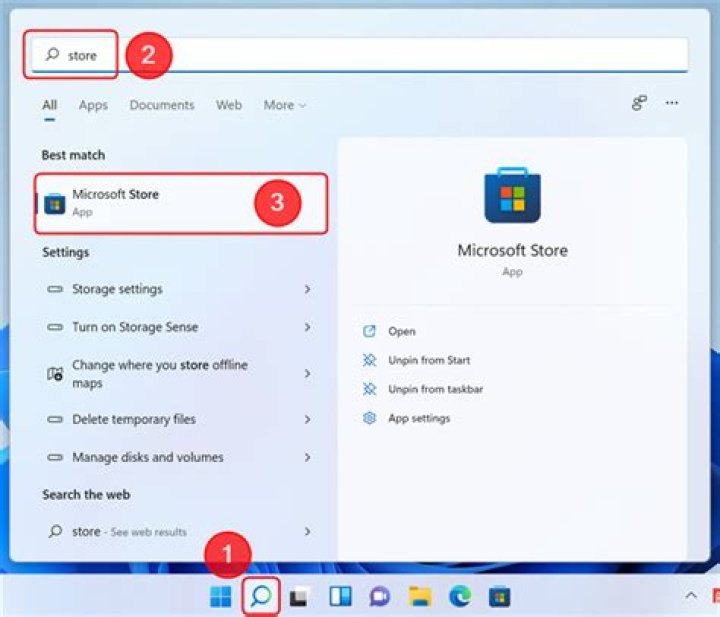720x617 pixels.
Task: Open Microsoft Store icon in taskbar
Action: tap(499, 597)
